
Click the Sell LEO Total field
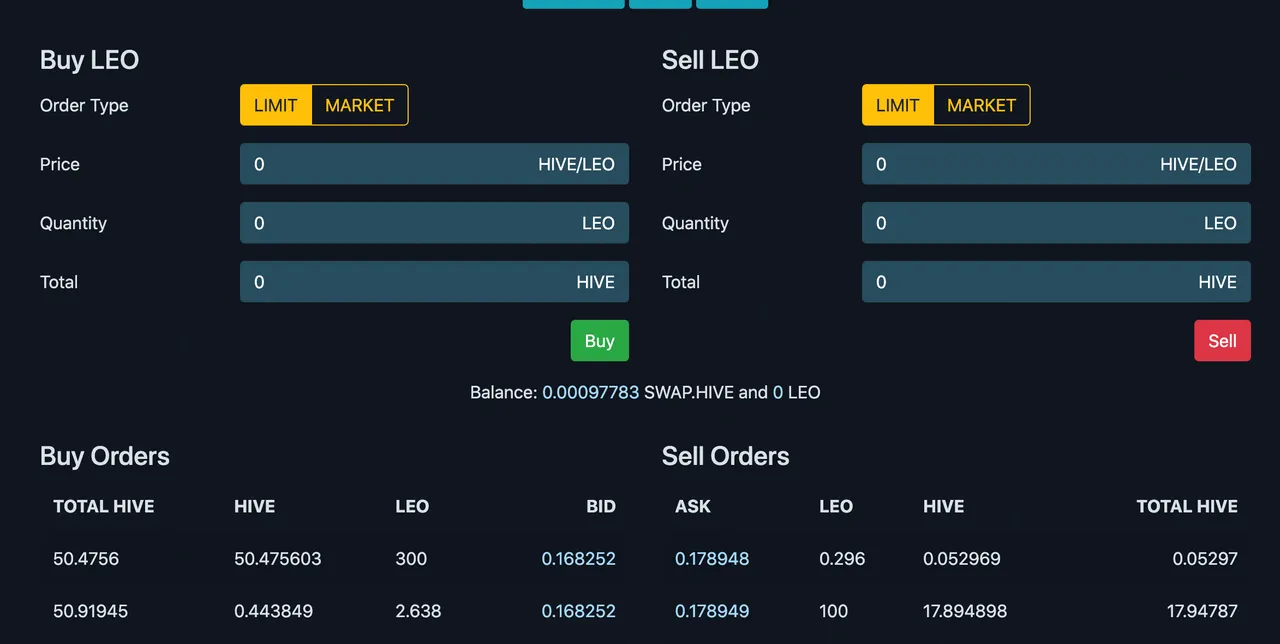[x=1056, y=282]
